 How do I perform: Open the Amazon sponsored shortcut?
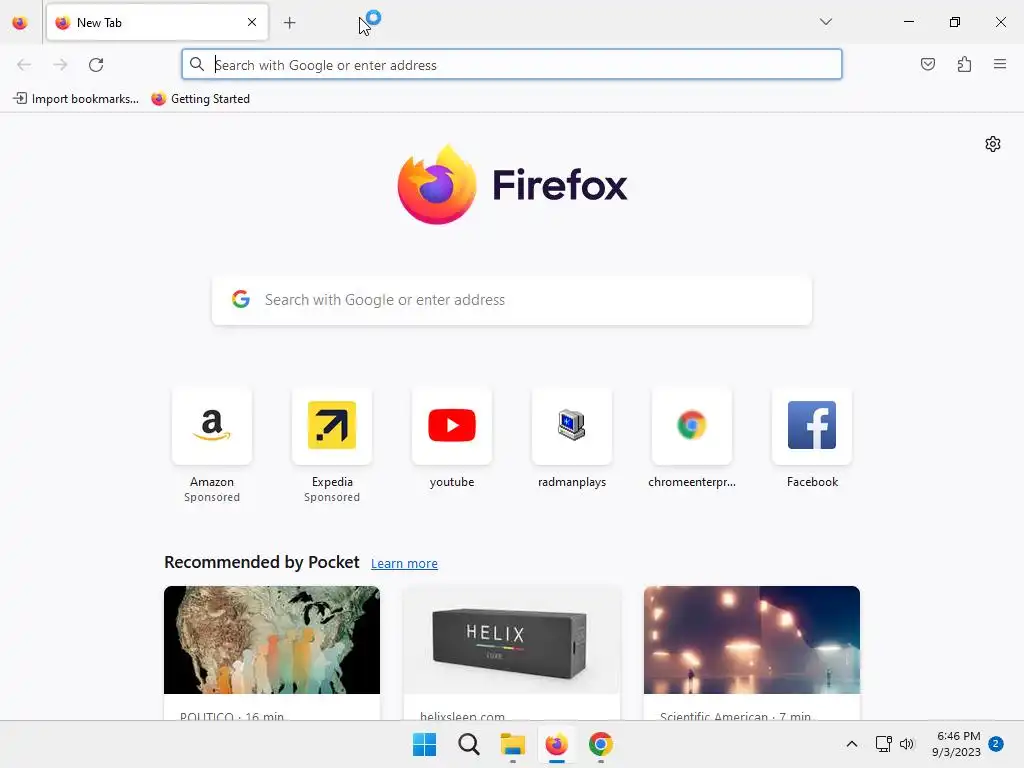pyautogui.click(x=212, y=426)
